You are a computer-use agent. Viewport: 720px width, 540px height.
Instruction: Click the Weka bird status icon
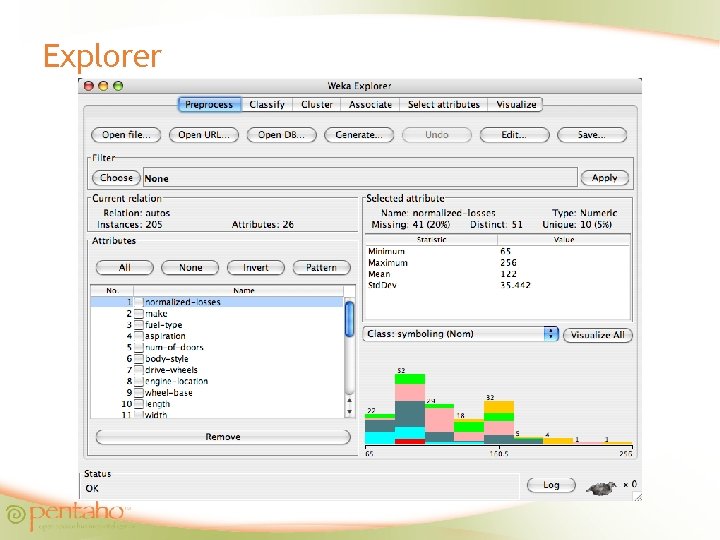[x=602, y=488]
